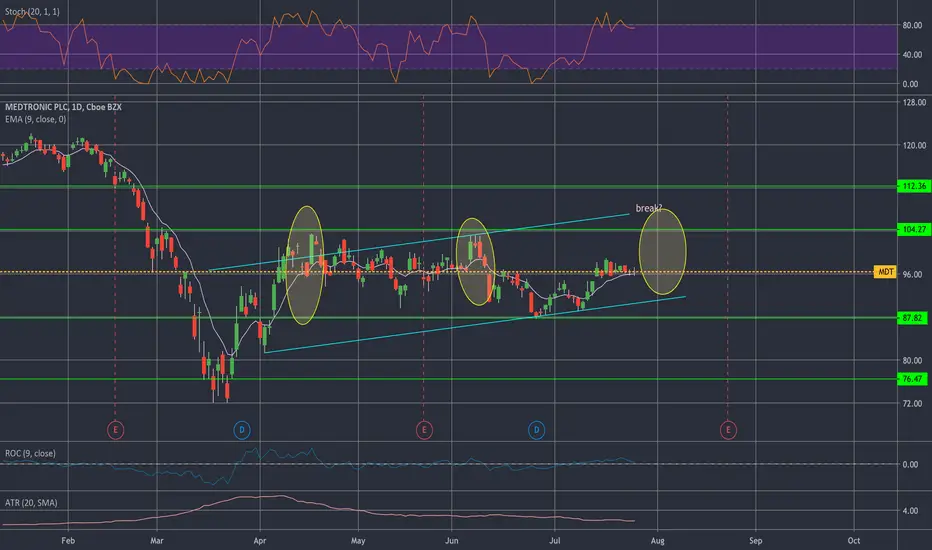Select the 87.82 green price label
The width and height of the screenshot is (932, 550).
coord(913,318)
